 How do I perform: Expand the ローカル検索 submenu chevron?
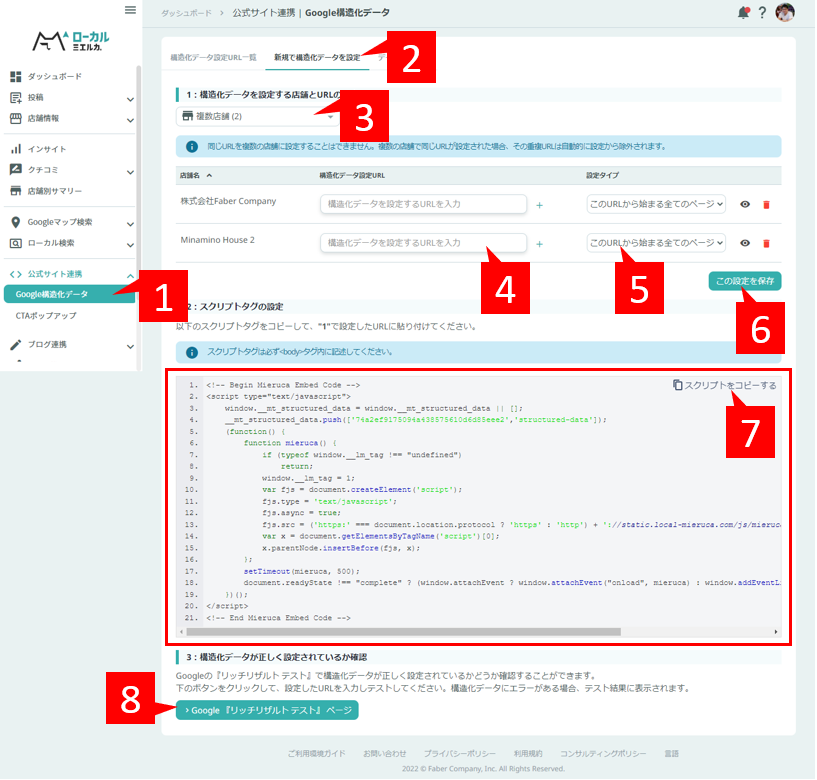[130, 245]
